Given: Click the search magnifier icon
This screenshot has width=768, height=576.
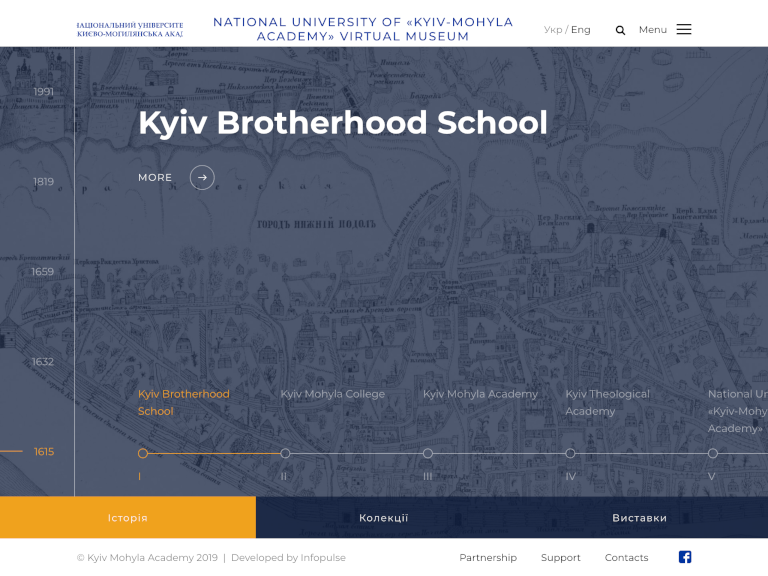Looking at the screenshot, I should [620, 30].
